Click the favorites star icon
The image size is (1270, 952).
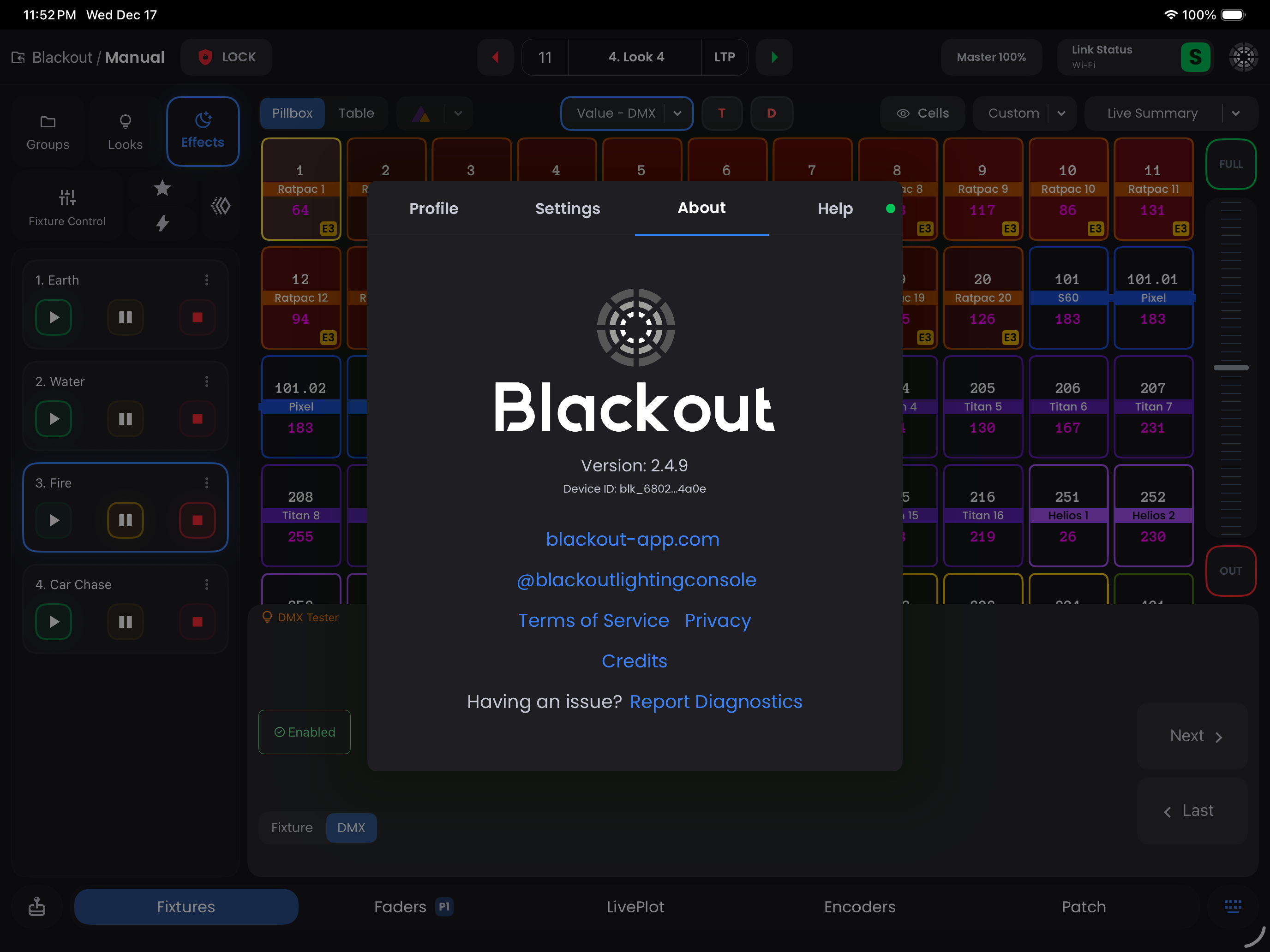pos(162,188)
